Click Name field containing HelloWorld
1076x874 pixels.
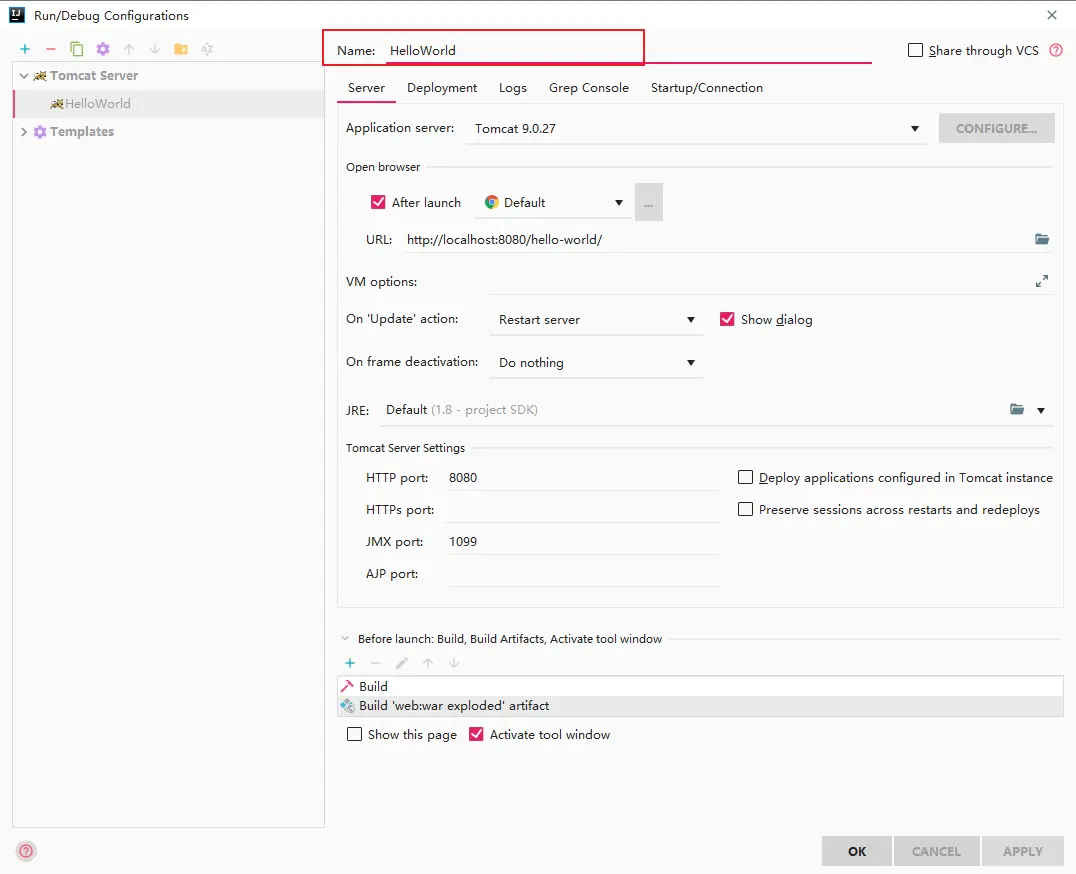pos(628,50)
